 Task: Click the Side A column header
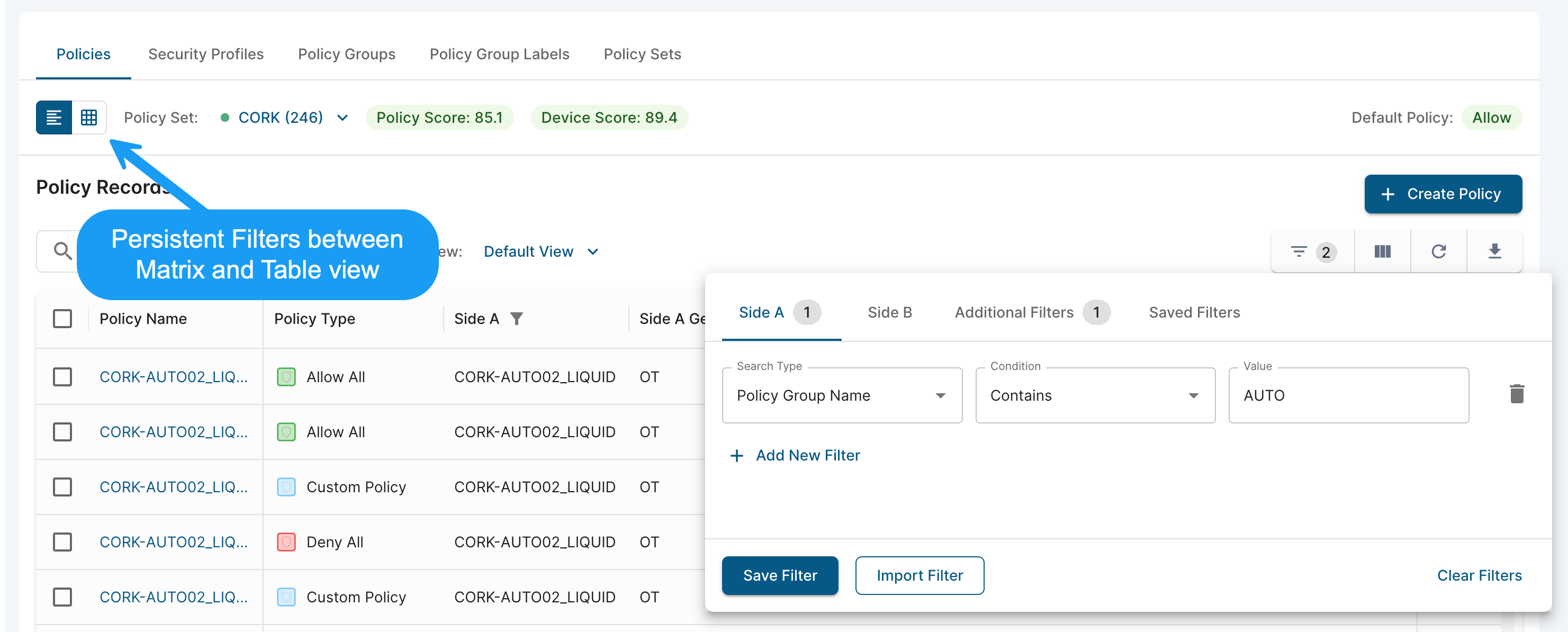coord(476,319)
